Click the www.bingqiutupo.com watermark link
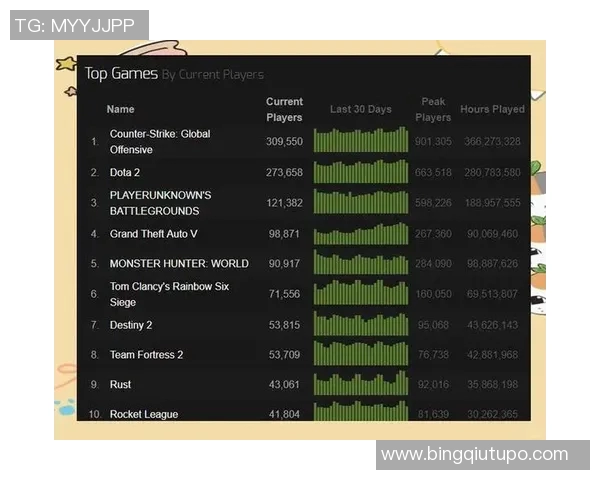The width and height of the screenshot is (600, 480). pos(474,454)
